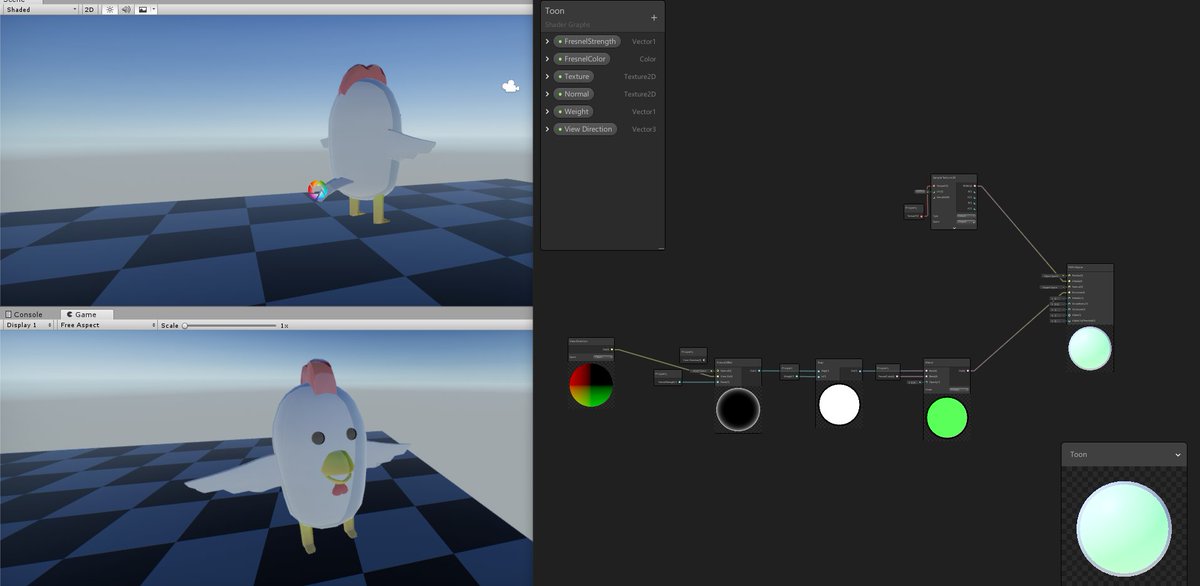Screen dimensions: 1200x586
Task: Click the camera gizmo in Scene view
Action: point(510,87)
